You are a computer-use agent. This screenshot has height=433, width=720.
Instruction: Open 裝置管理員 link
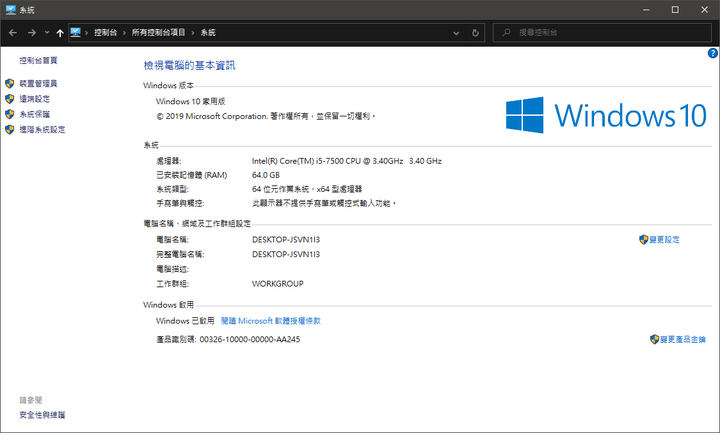pos(39,84)
